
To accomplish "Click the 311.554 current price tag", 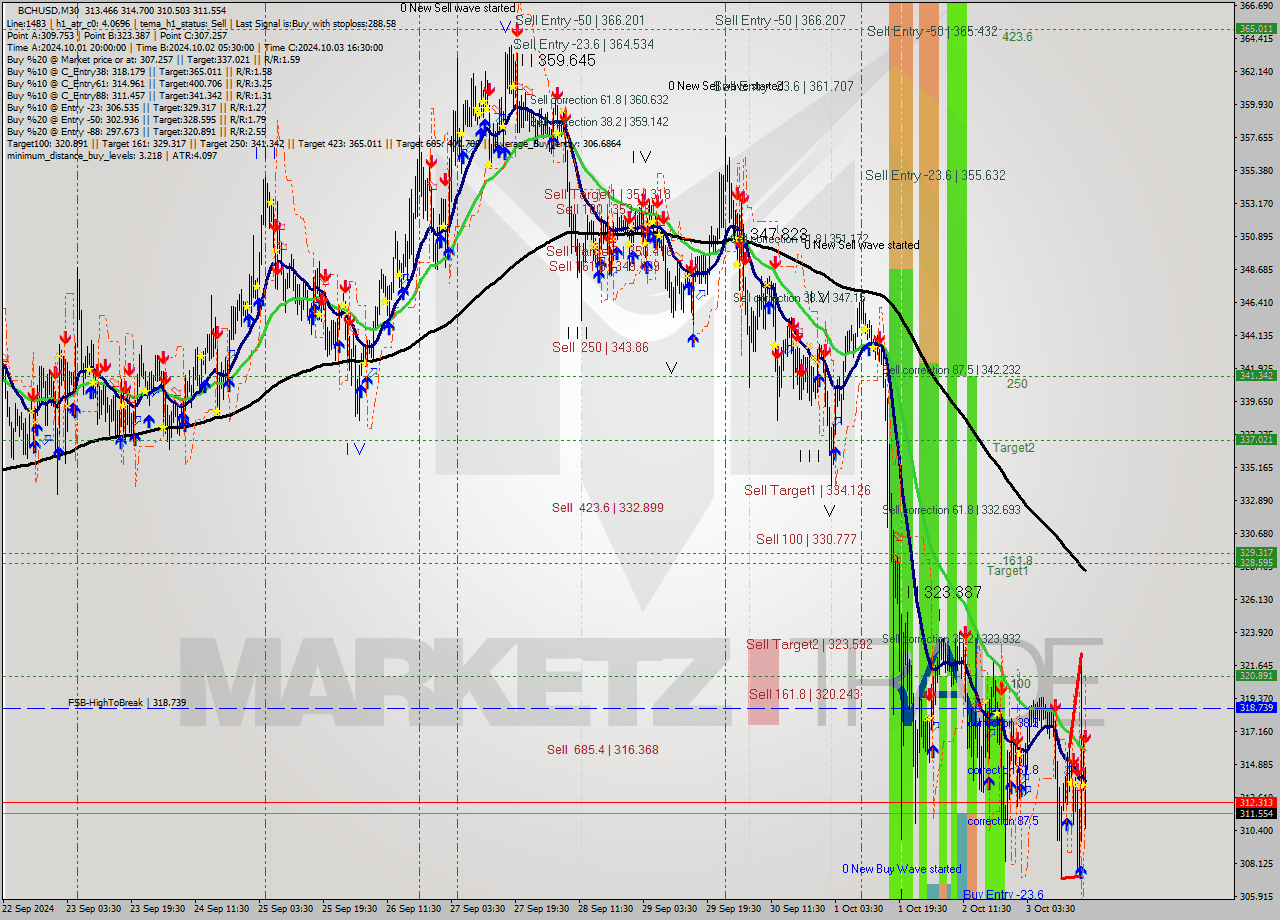I will point(1257,813).
